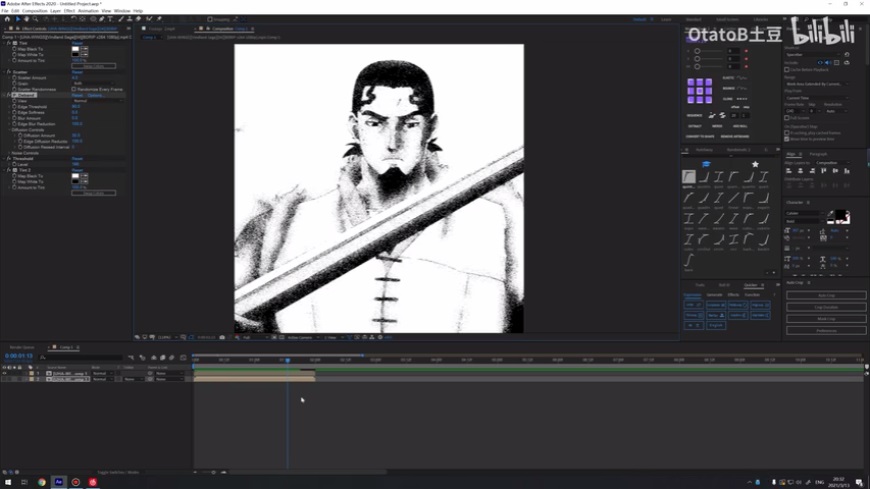
Task: Uncheck Move time to preview time
Action: [787, 139]
